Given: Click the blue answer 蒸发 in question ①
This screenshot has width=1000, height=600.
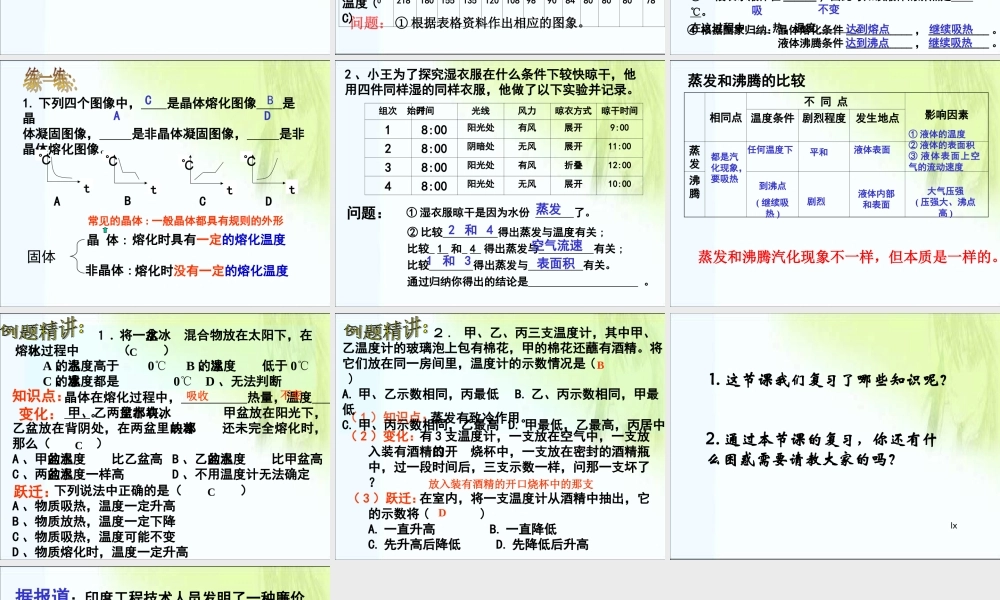Looking at the screenshot, I should (548, 209).
